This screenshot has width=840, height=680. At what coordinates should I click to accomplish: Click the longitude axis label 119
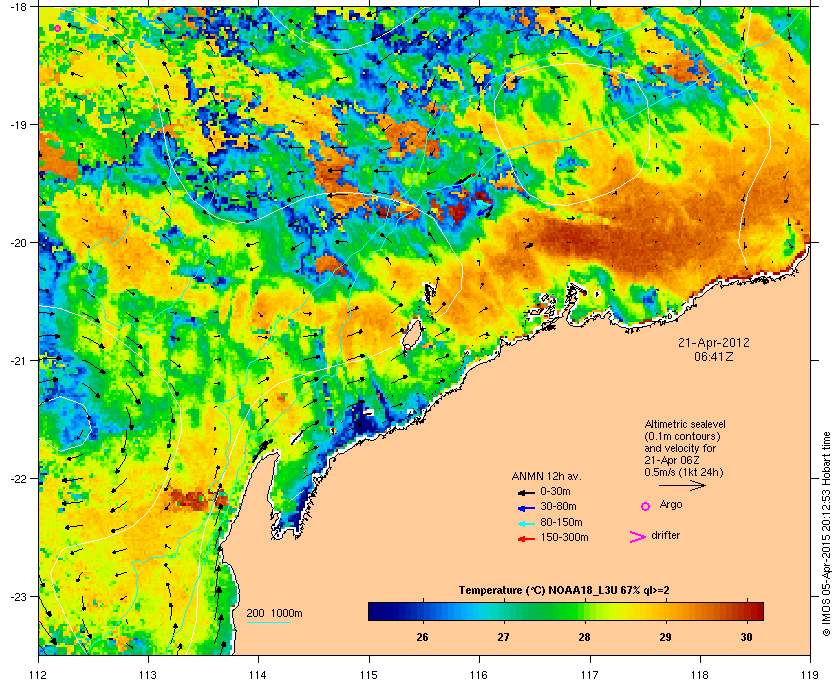point(810,675)
